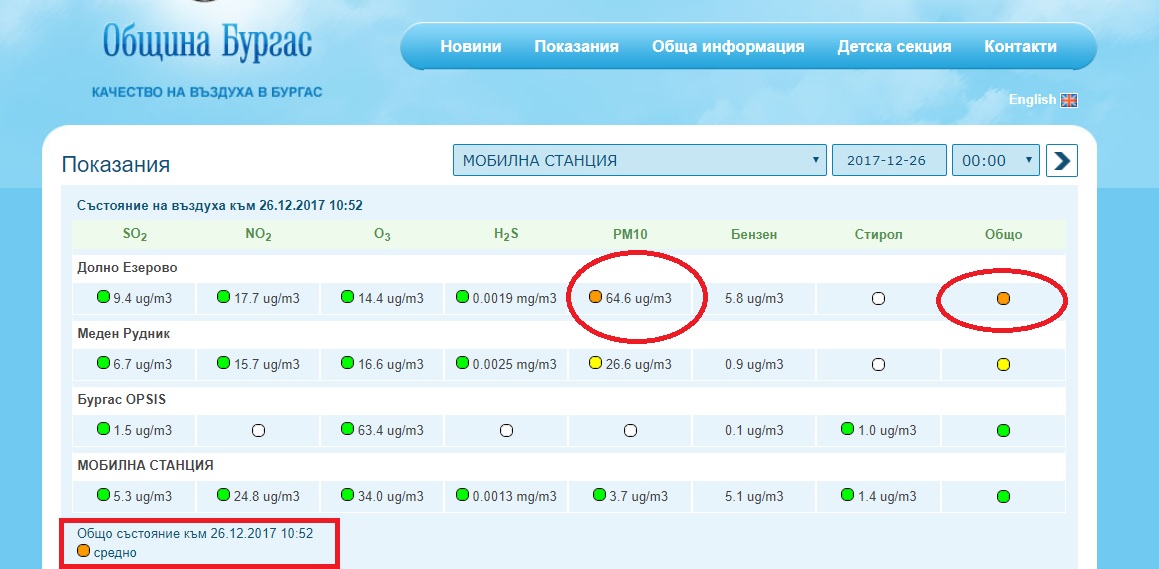The height and width of the screenshot is (569, 1159).
Task: Click the SO2 column header
Action: click(134, 235)
